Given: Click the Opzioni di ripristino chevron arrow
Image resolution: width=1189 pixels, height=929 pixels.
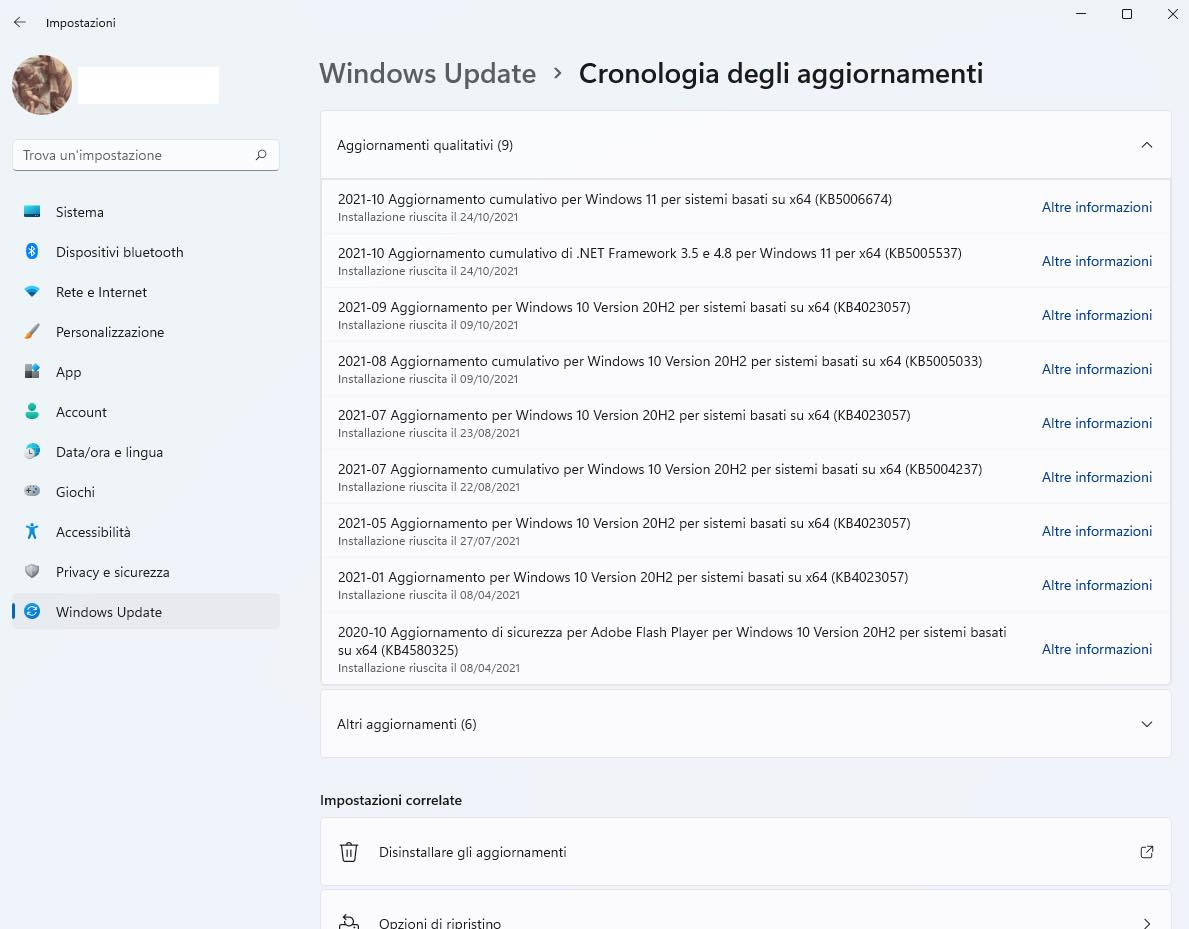Looking at the screenshot, I should click(1147, 923).
